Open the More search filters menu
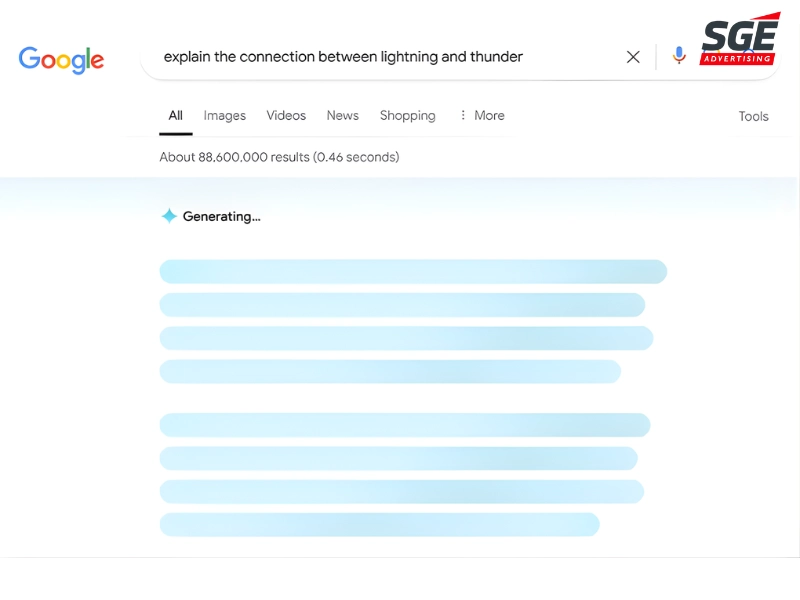Image resolution: width=800 pixels, height=600 pixels. 482,116
